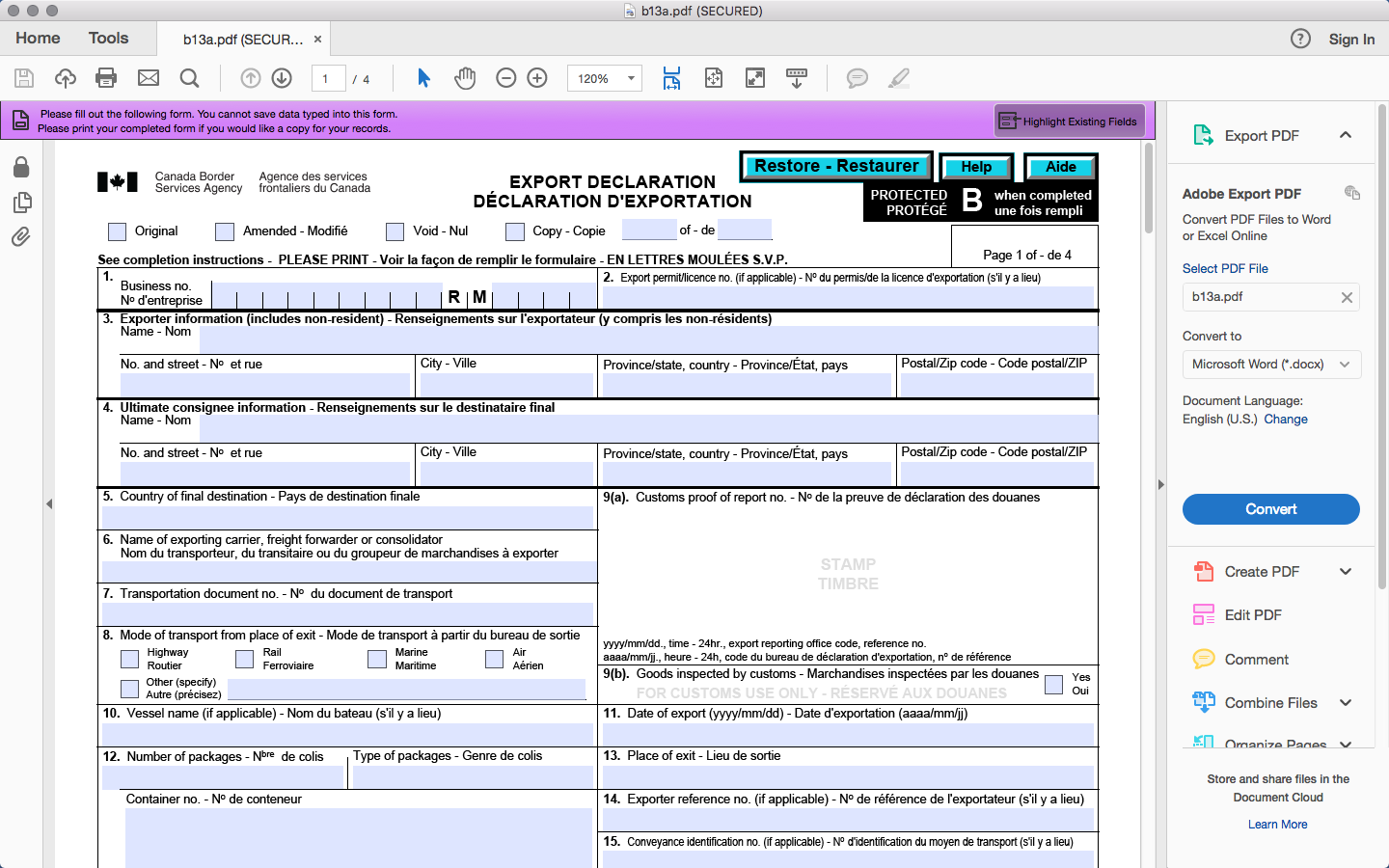Click the Country of final destination field
Viewport: 1389px width, 868px height.
pyautogui.click(x=347, y=517)
